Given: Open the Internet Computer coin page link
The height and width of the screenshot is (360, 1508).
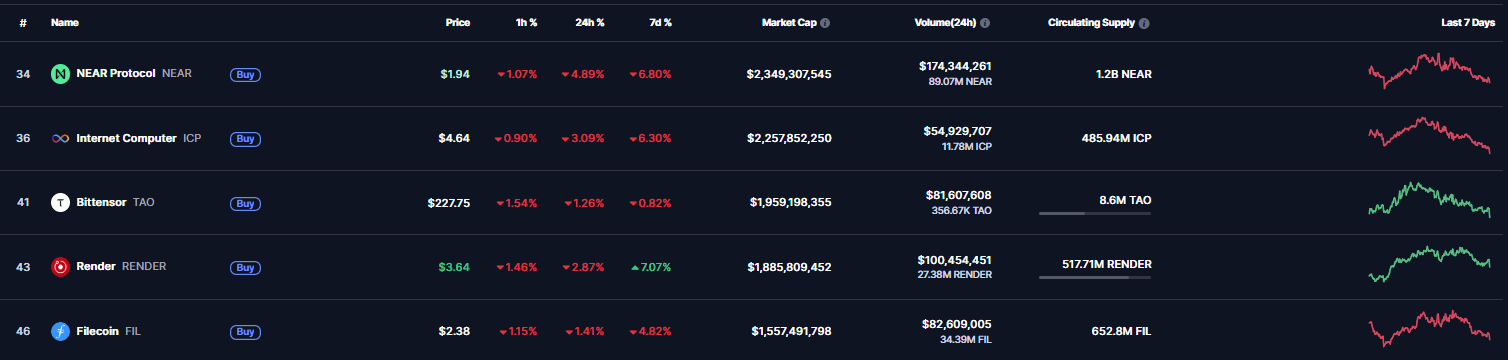Looking at the screenshot, I should point(126,138).
